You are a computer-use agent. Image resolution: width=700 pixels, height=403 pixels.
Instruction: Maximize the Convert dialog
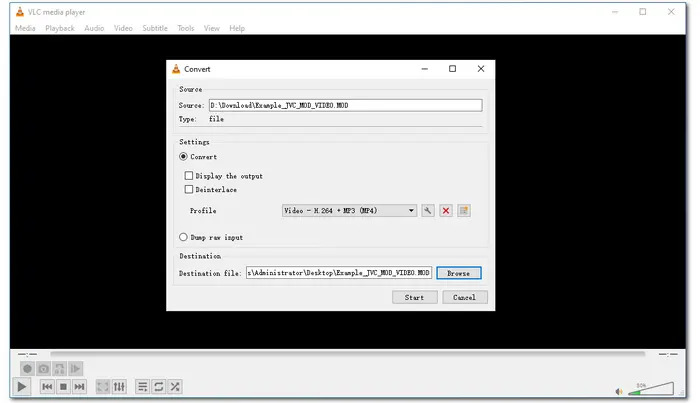tap(452, 69)
